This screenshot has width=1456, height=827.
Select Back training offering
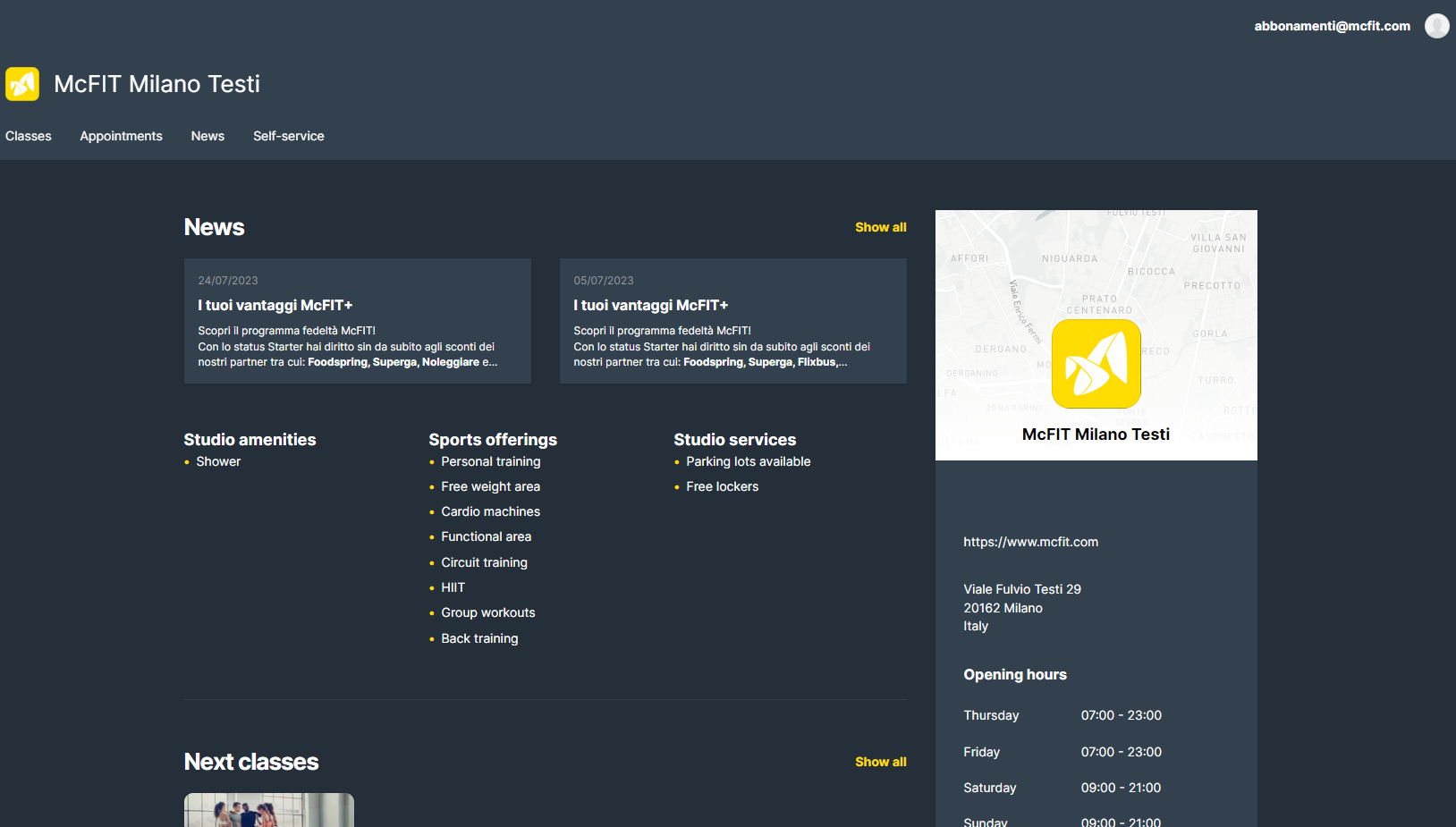480,638
